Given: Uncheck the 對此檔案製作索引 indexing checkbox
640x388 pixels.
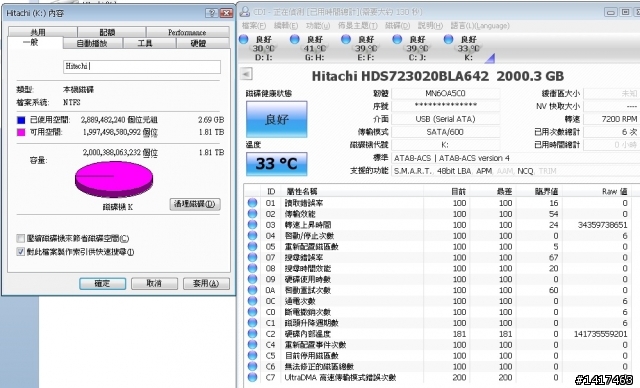Looking at the screenshot, I should [x=20, y=252].
